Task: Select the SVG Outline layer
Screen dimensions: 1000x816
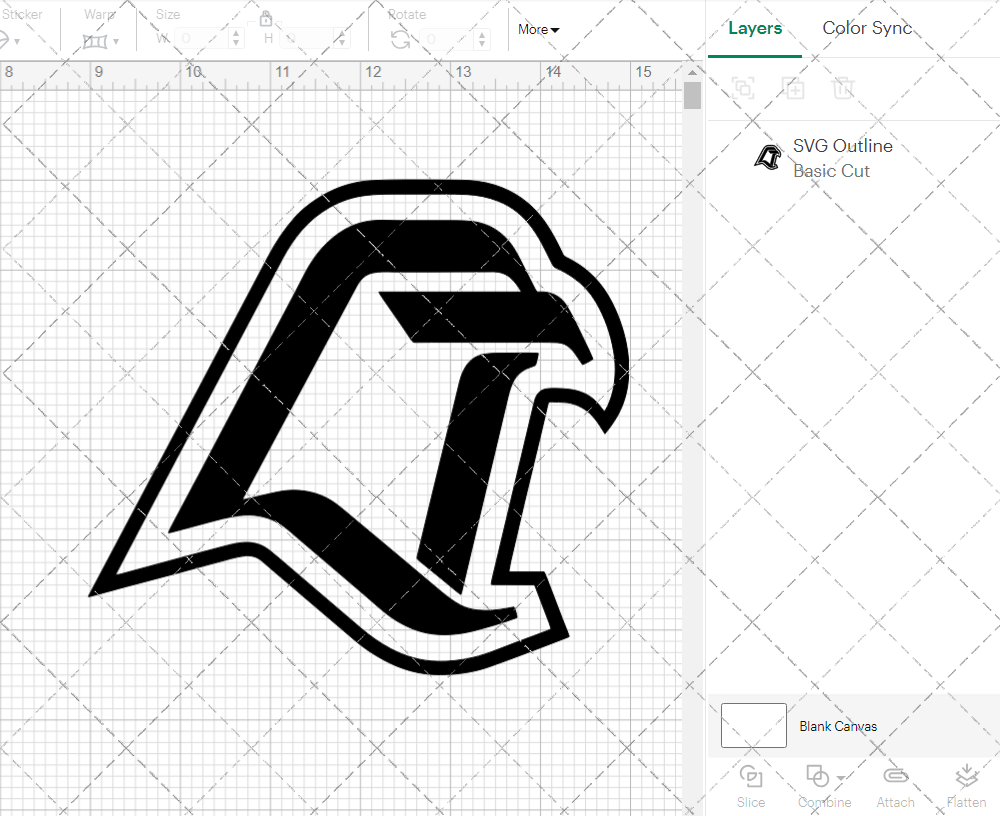Action: [843, 145]
